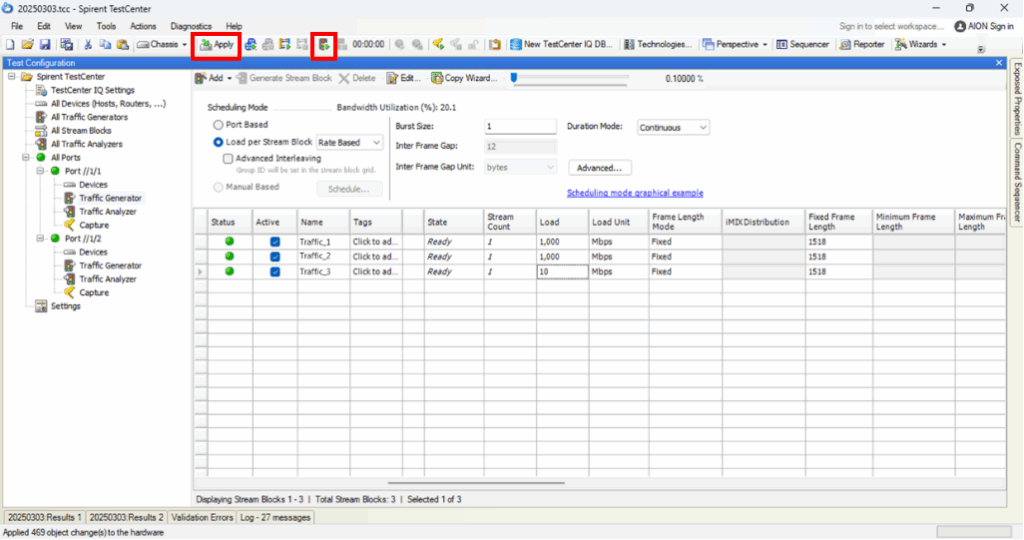Move the load percentage slider handle
Viewport: 1024px width, 540px height.
click(514, 78)
